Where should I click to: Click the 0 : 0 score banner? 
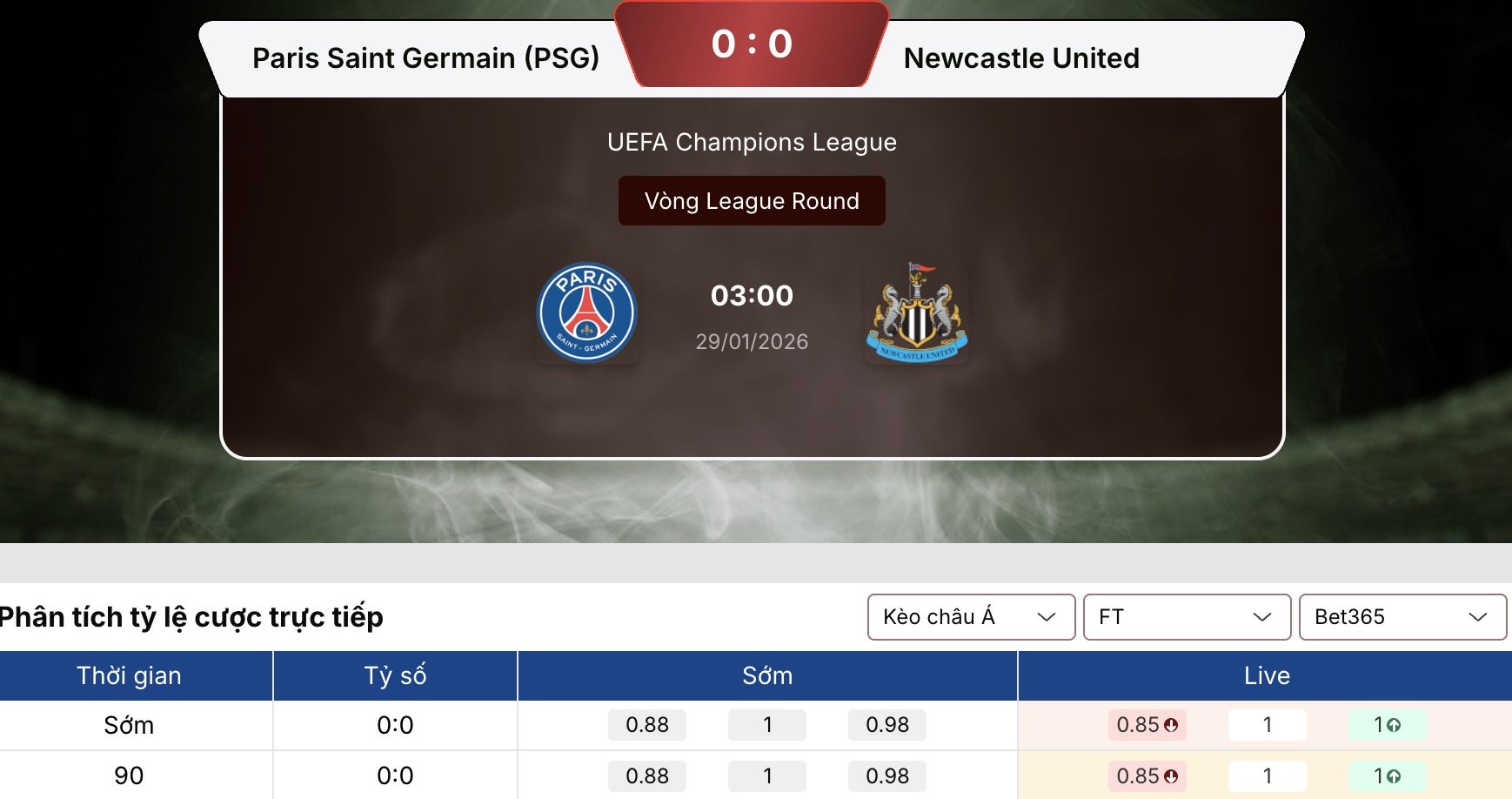coord(752,44)
